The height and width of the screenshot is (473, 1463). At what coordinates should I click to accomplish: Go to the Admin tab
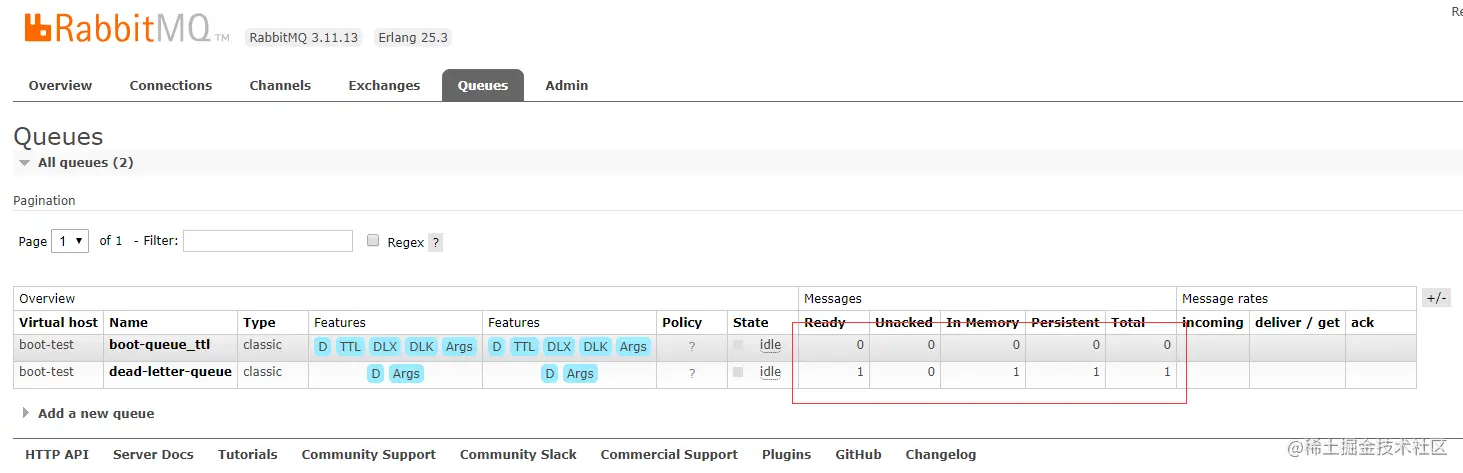point(566,86)
